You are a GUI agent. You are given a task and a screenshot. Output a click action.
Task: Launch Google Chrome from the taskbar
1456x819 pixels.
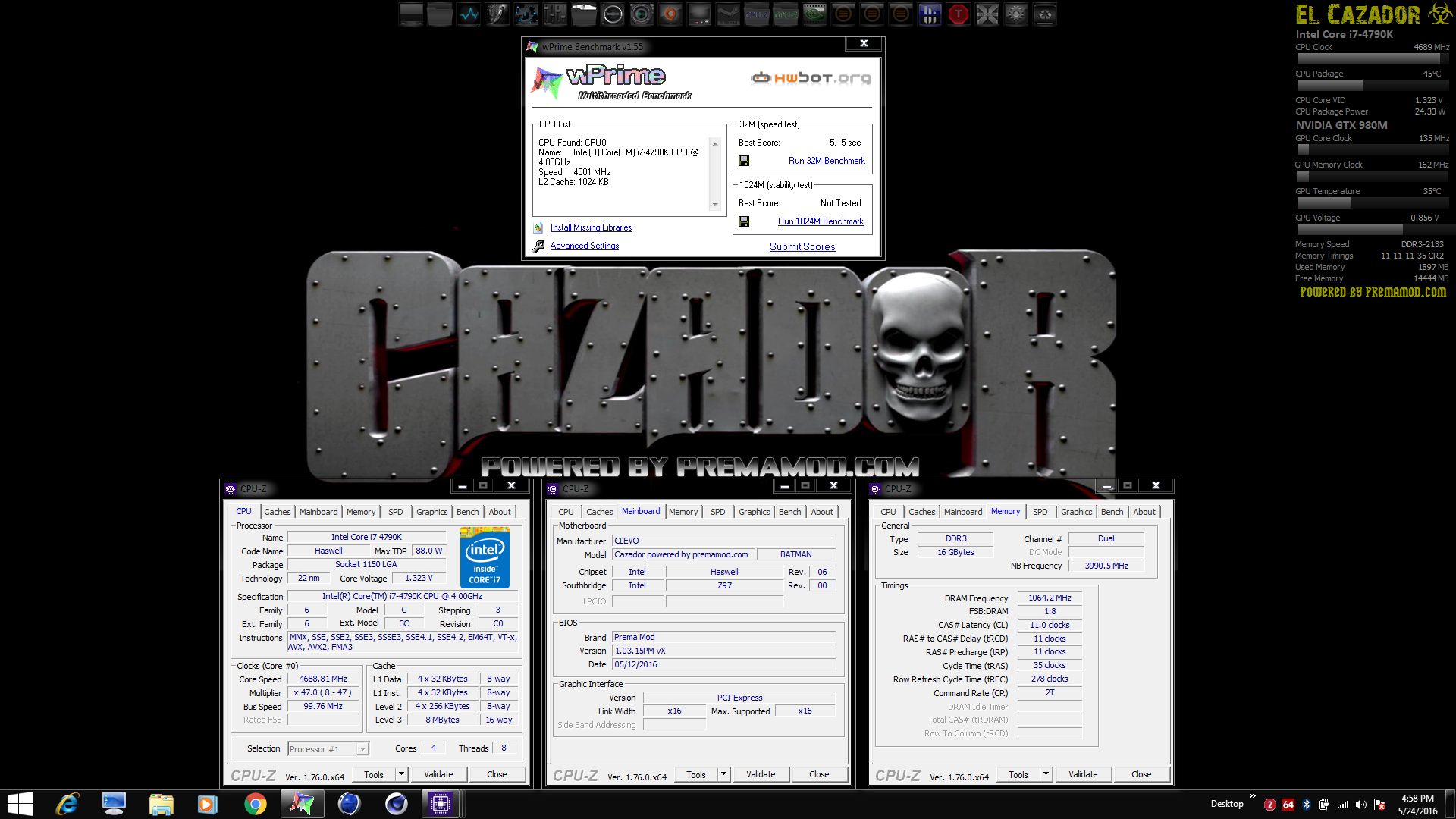tap(256, 804)
